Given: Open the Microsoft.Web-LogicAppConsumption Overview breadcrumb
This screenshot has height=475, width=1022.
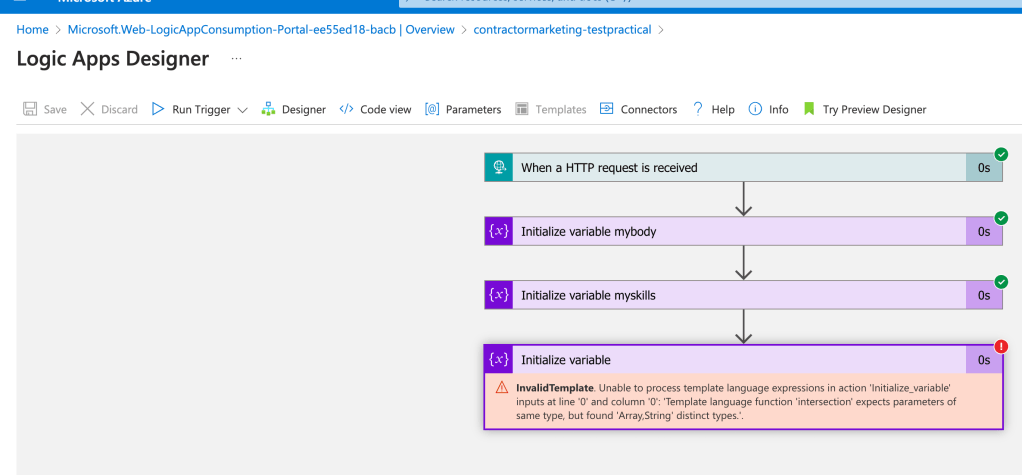Looking at the screenshot, I should click(x=261, y=29).
